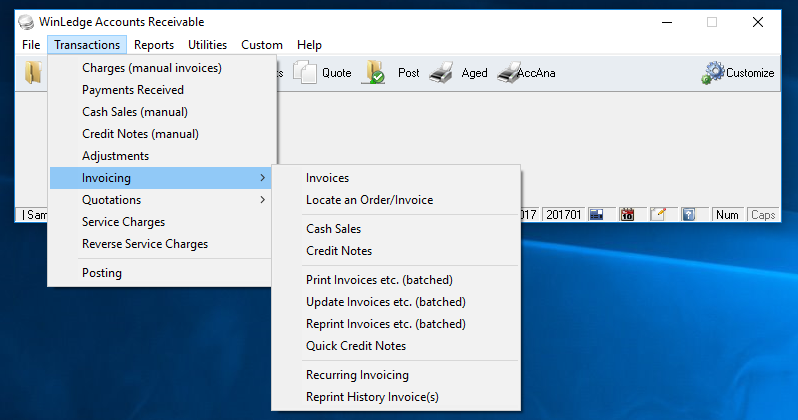The image size is (798, 420).
Task: Choose Locate an Order/Invoice
Action: coord(369,200)
